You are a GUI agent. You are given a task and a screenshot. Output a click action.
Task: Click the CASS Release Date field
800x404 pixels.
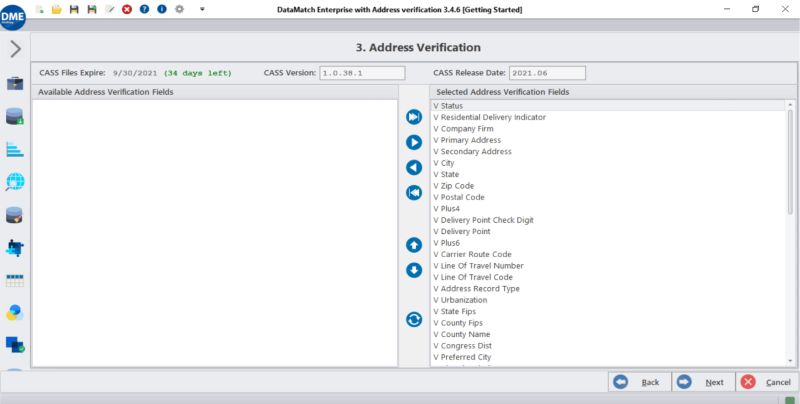click(x=547, y=73)
